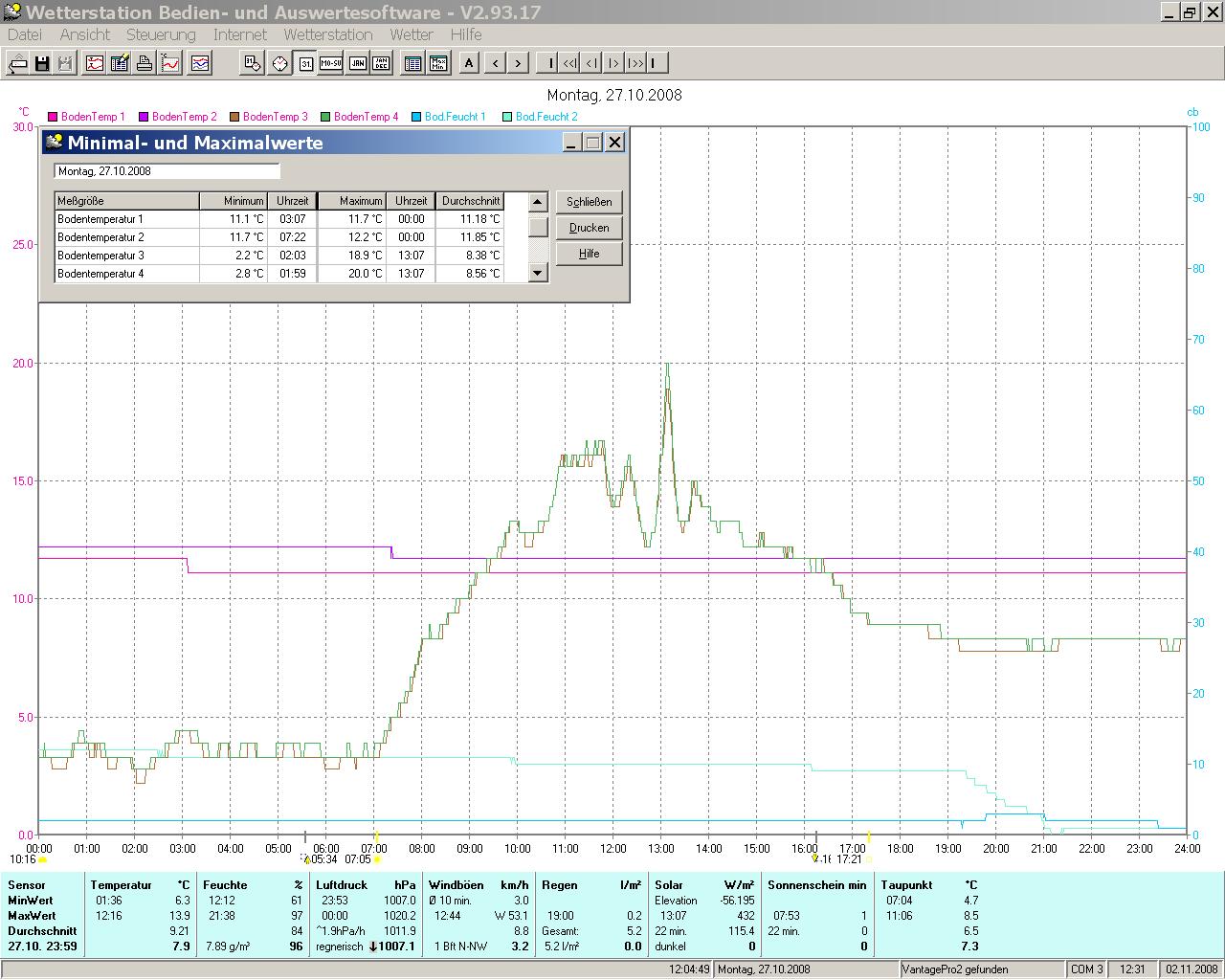This screenshot has height=980, width=1225.
Task: Toggle the JAN-DEC year view button
Action: [381, 64]
